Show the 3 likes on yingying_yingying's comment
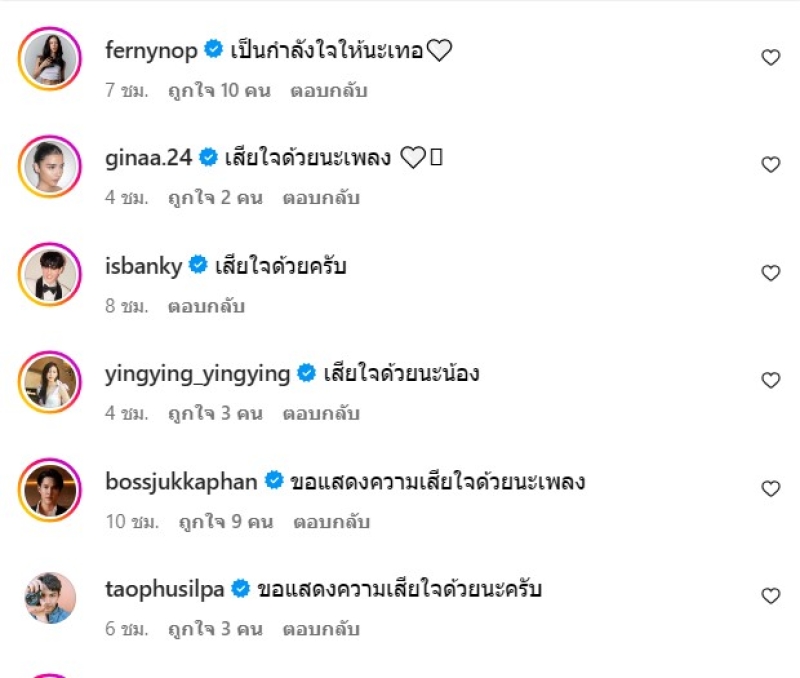The image size is (800, 678). pyautogui.click(x=214, y=414)
